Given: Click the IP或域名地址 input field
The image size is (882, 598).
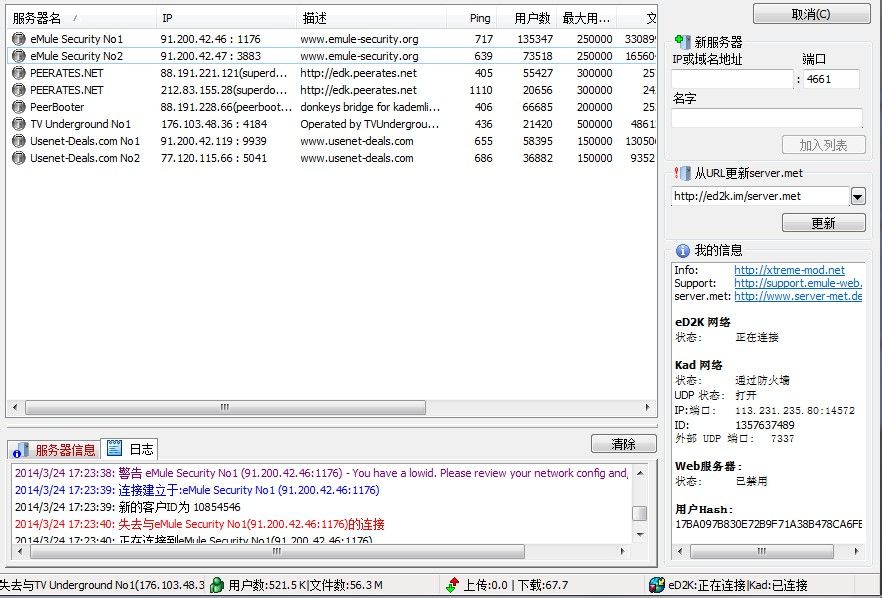Looking at the screenshot, I should point(732,79).
